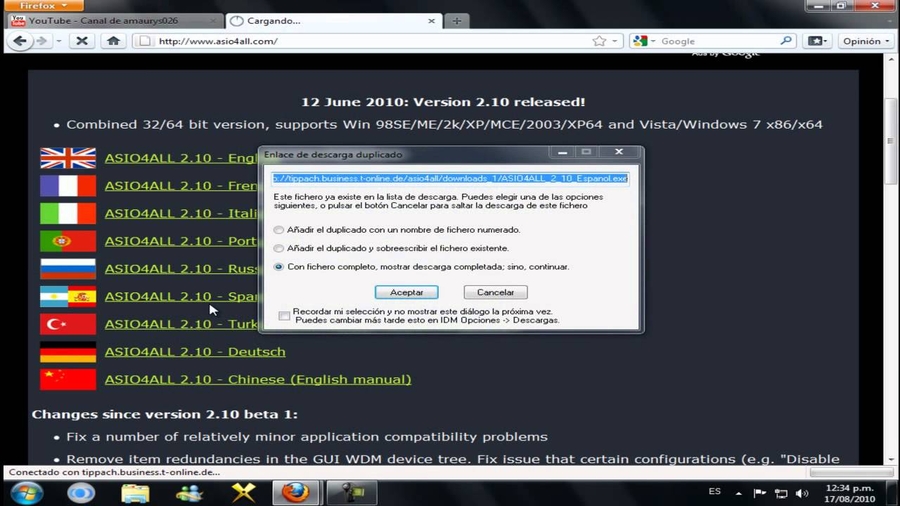Open Windows Explorer folder from taskbar
900x506 pixels.
click(x=135, y=493)
